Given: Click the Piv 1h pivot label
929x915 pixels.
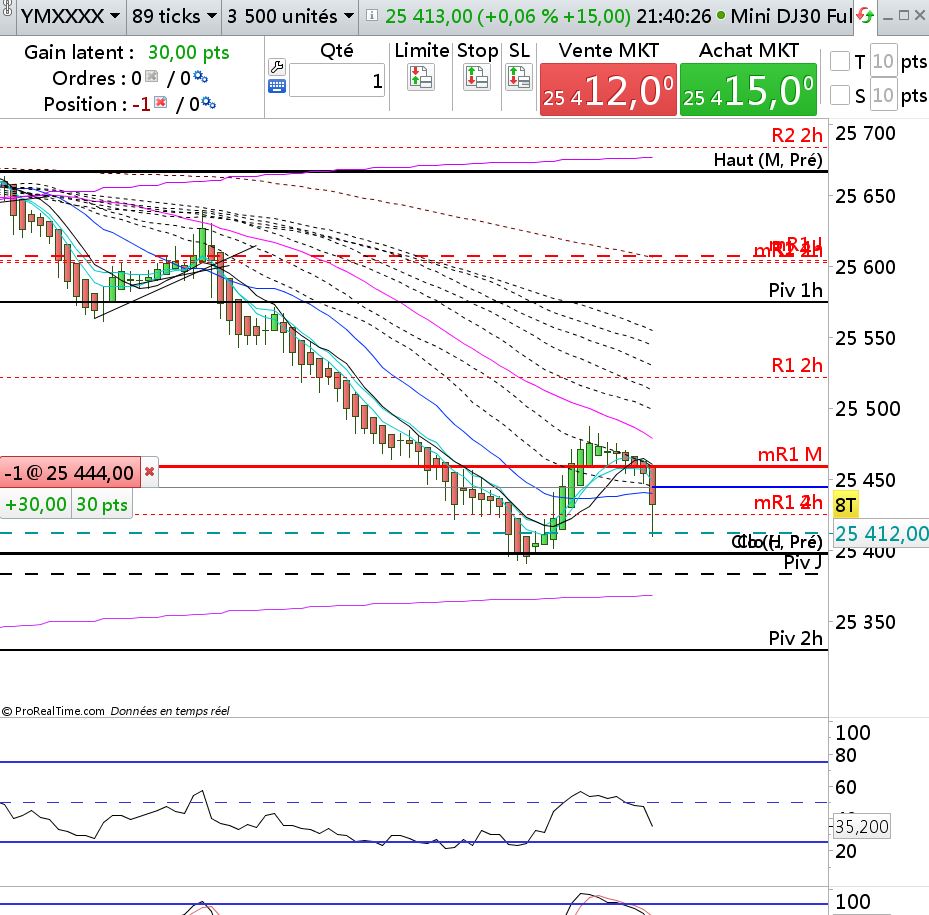Looking at the screenshot, I should (x=795, y=290).
